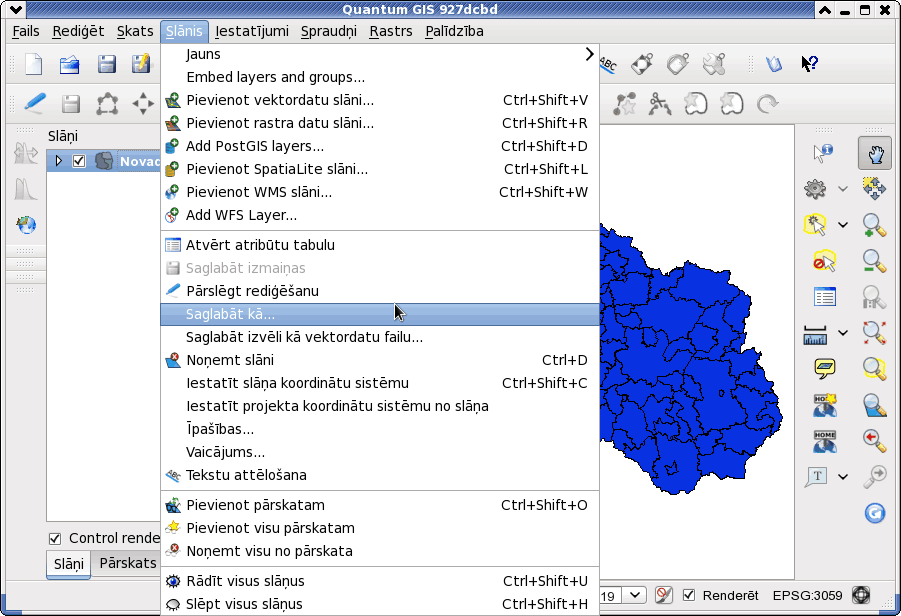Choose Pievienot WMS slāni... entry
Image resolution: width=901 pixels, height=616 pixels.
380,192
